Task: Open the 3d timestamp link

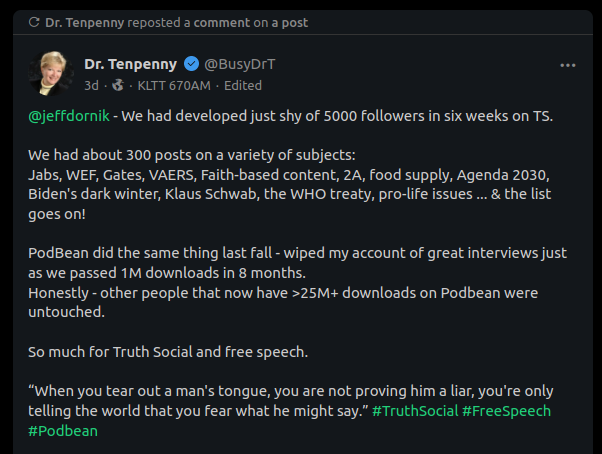Action: [x=91, y=85]
